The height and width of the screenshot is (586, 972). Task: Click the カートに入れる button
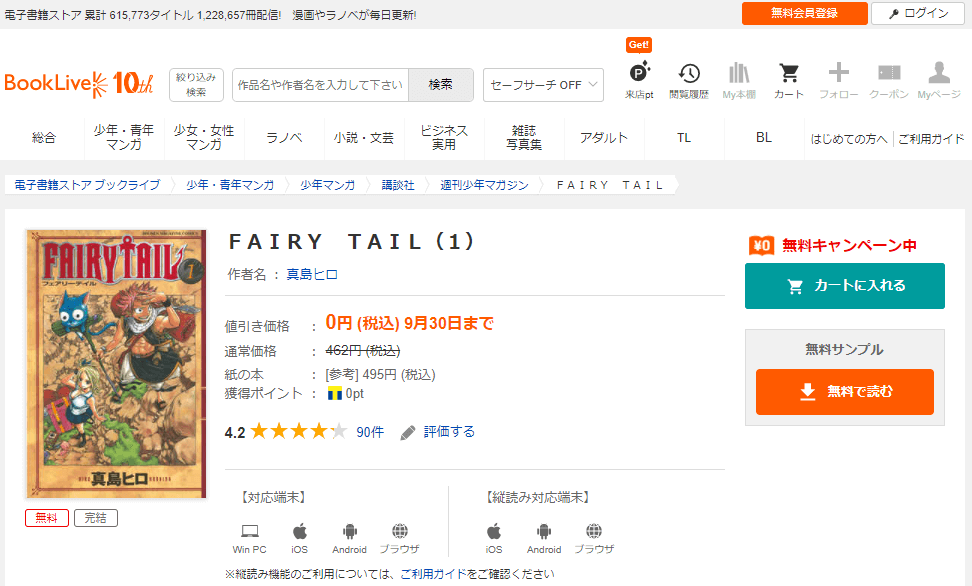844,286
